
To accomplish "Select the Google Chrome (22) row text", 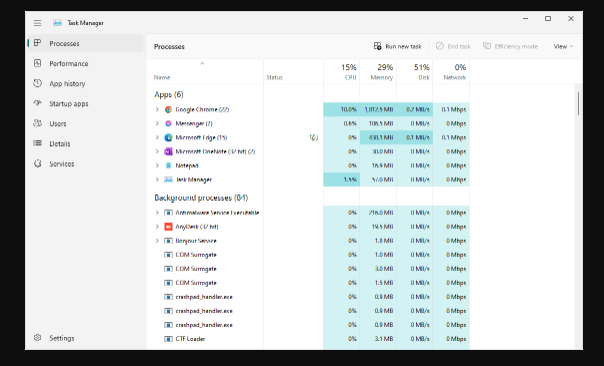I will [202, 109].
